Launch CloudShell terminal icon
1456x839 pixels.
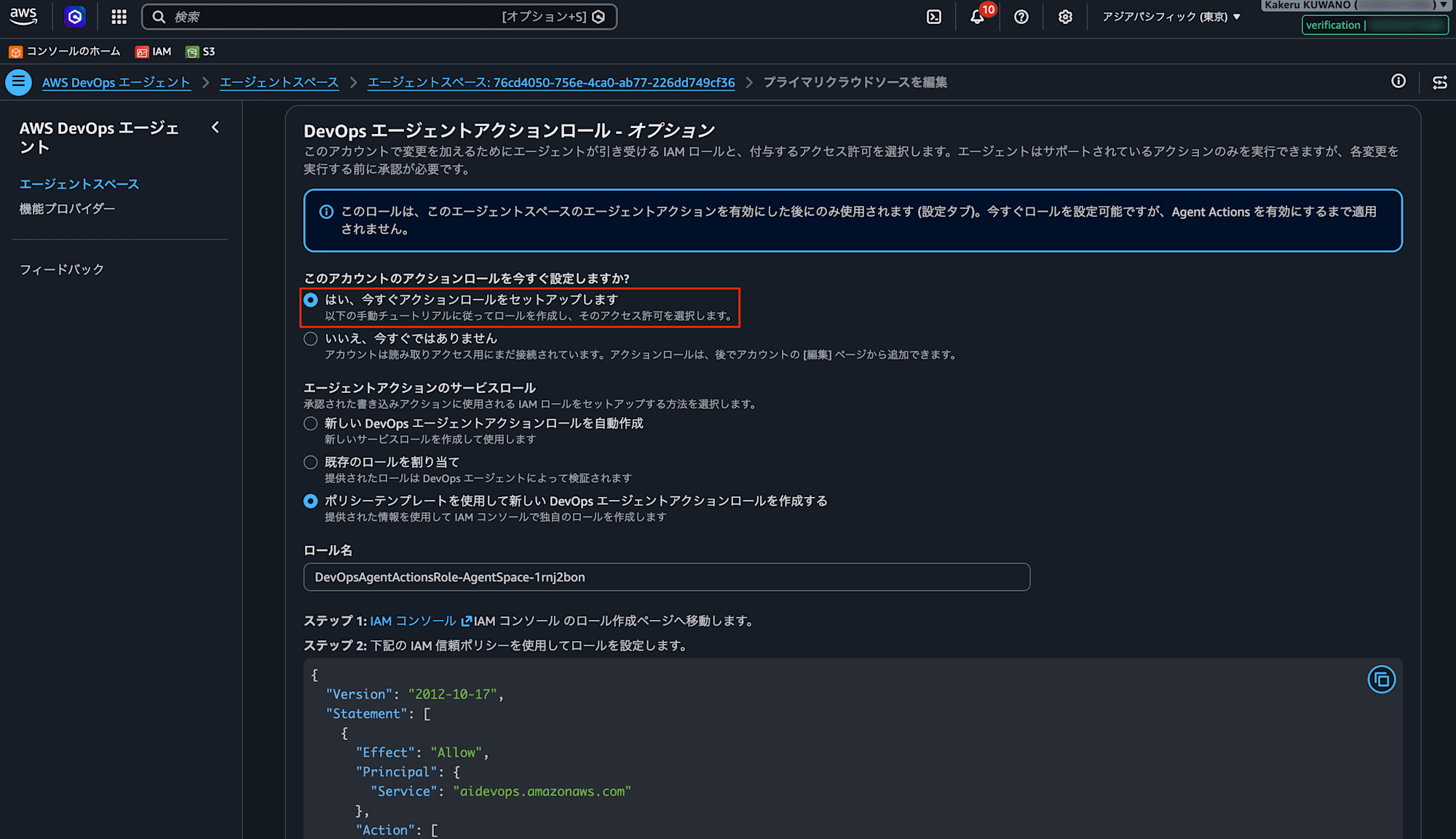934,17
